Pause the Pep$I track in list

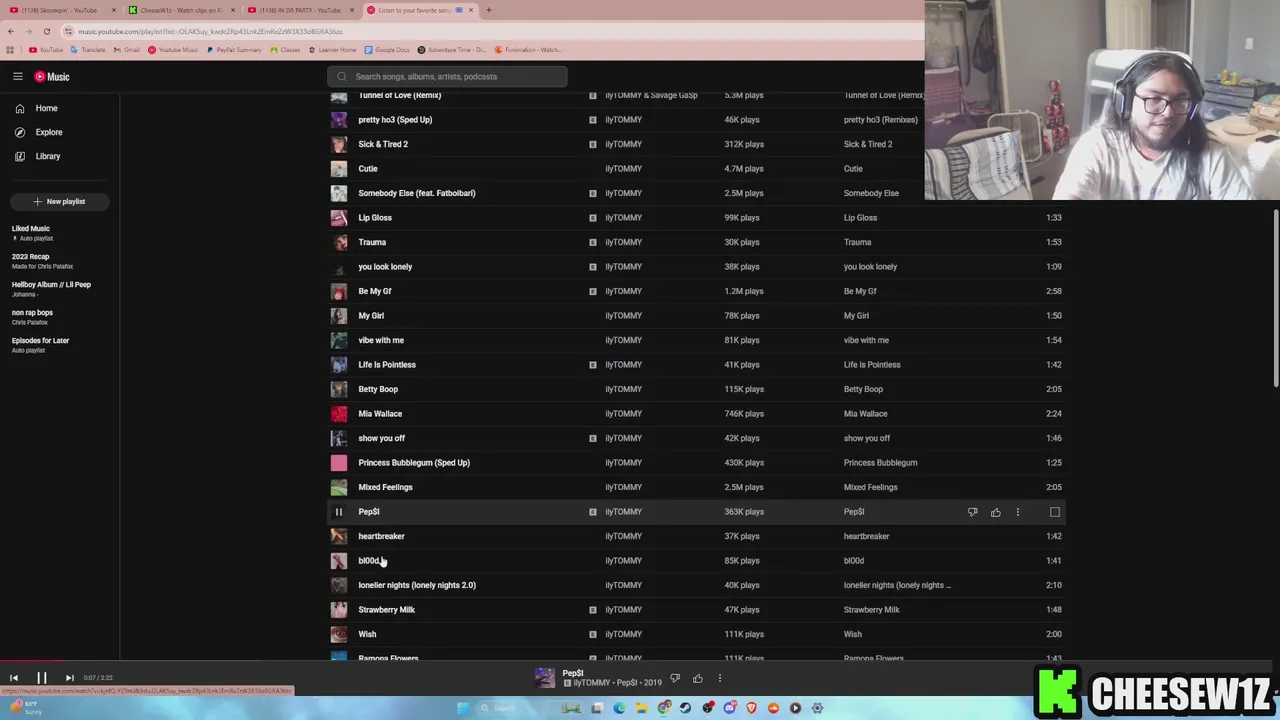tap(339, 512)
